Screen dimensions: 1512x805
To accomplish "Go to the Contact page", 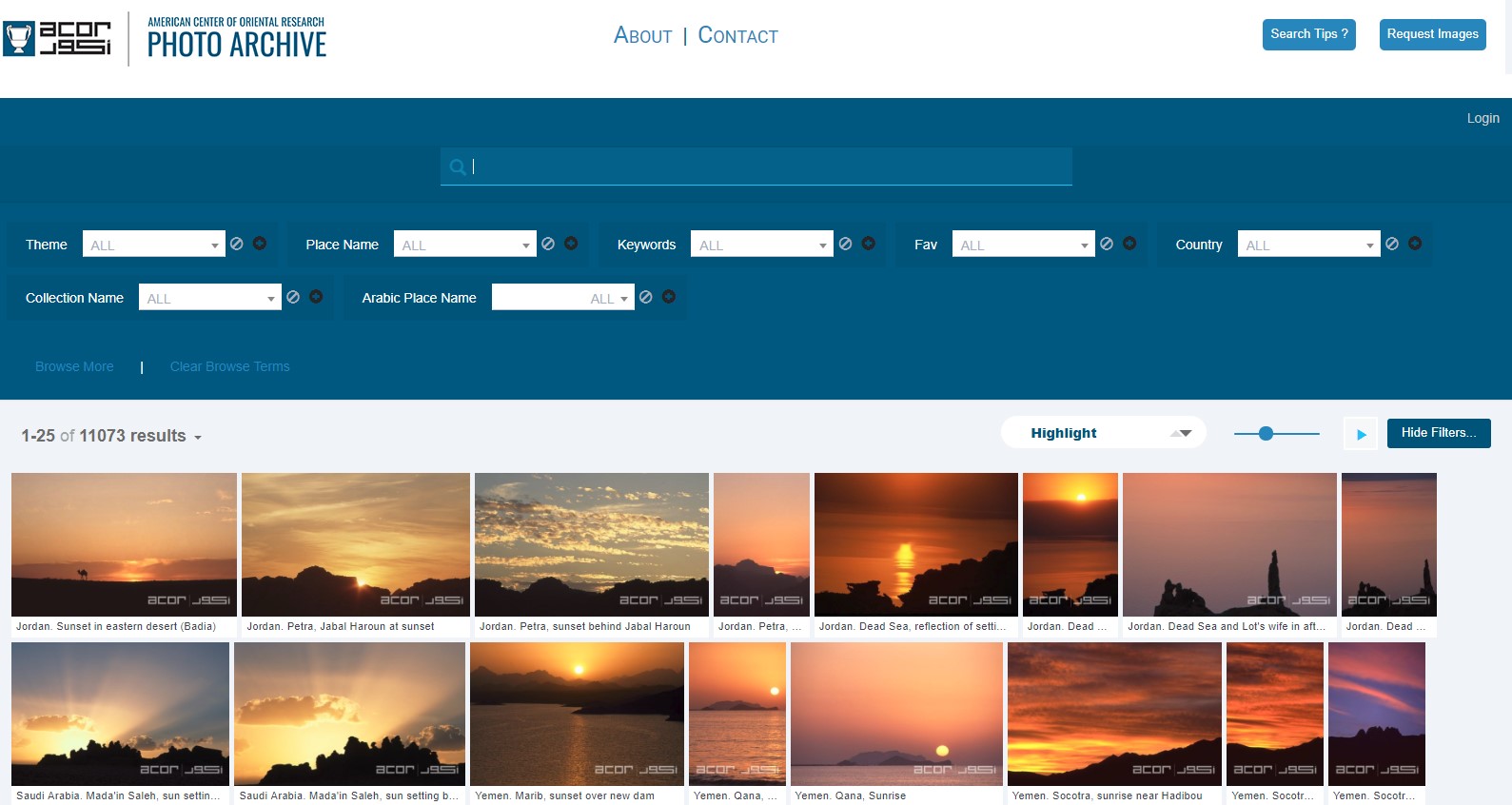I will (737, 36).
